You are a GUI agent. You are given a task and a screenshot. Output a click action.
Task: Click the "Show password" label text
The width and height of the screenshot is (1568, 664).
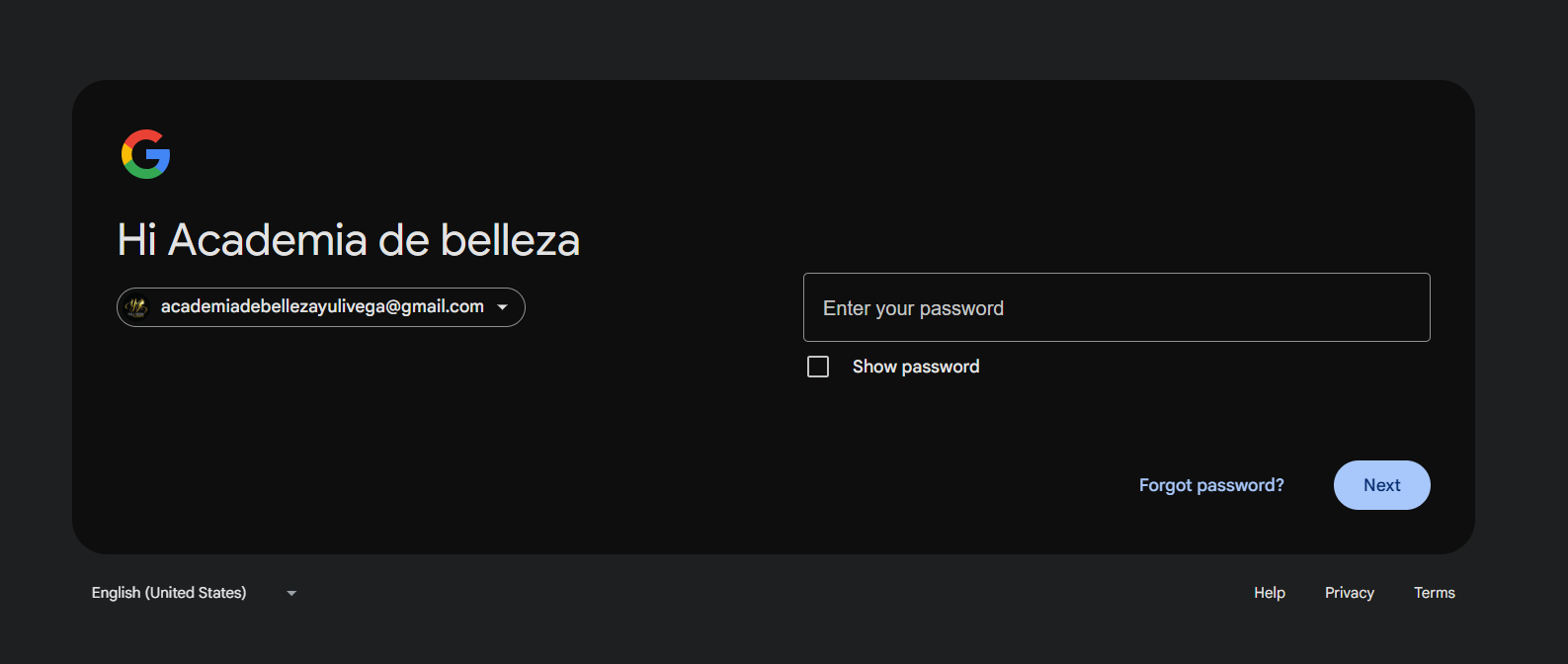916,367
